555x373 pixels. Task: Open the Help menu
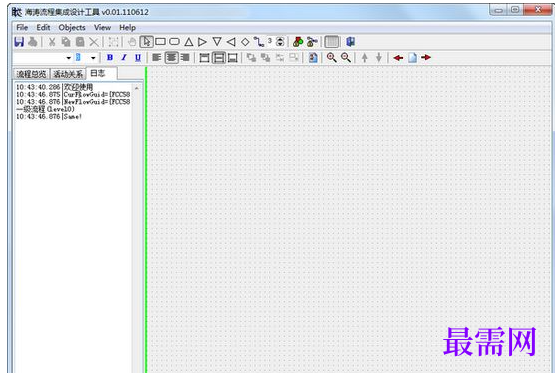(x=127, y=28)
